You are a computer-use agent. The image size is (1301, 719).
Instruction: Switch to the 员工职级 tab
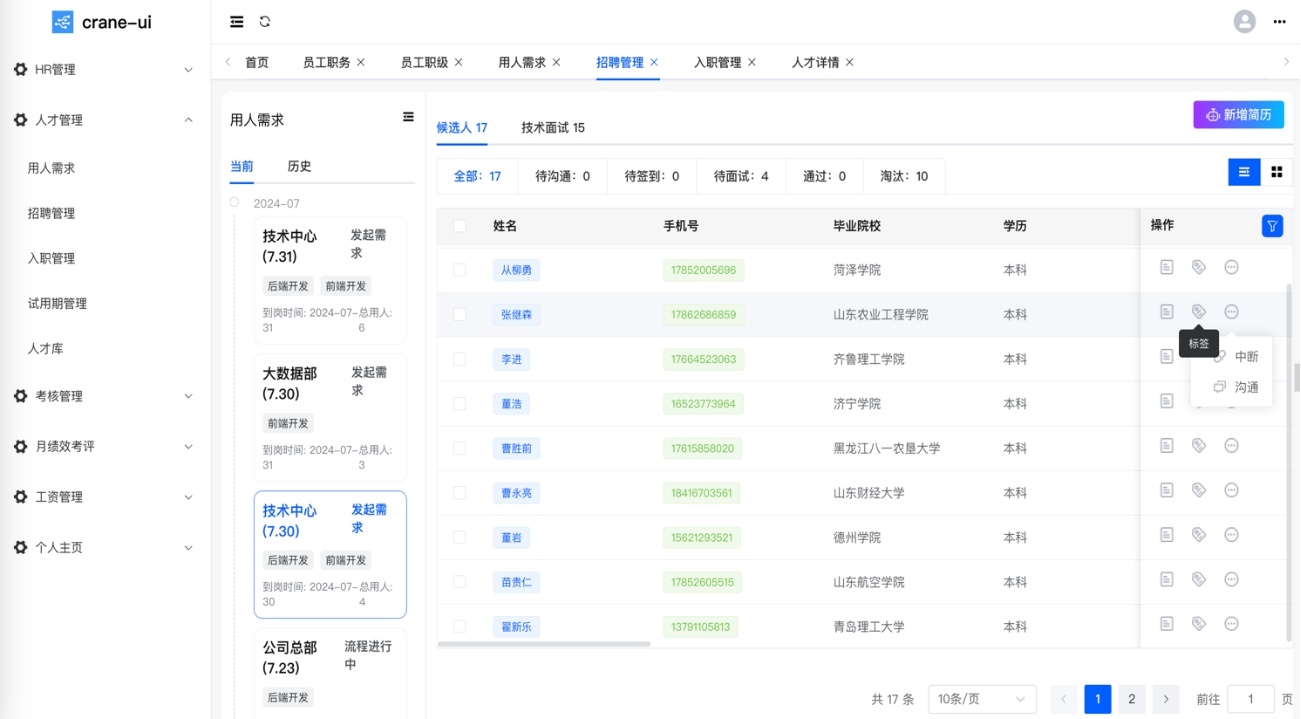(425, 62)
